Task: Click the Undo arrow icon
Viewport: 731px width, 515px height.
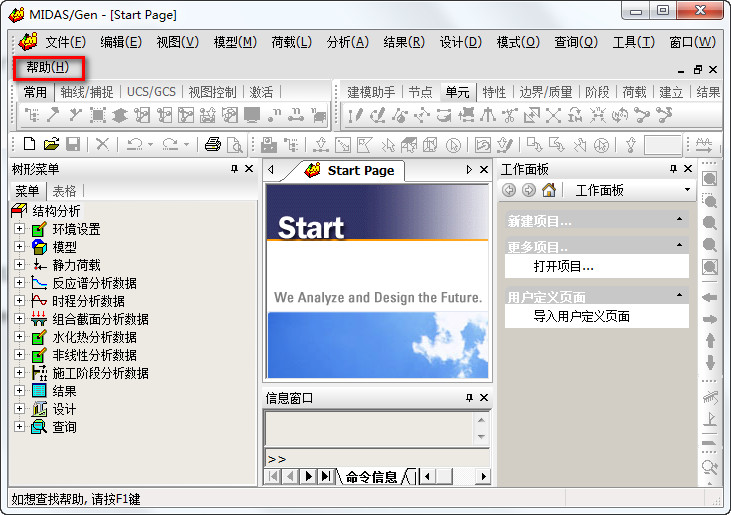Action: pos(135,144)
